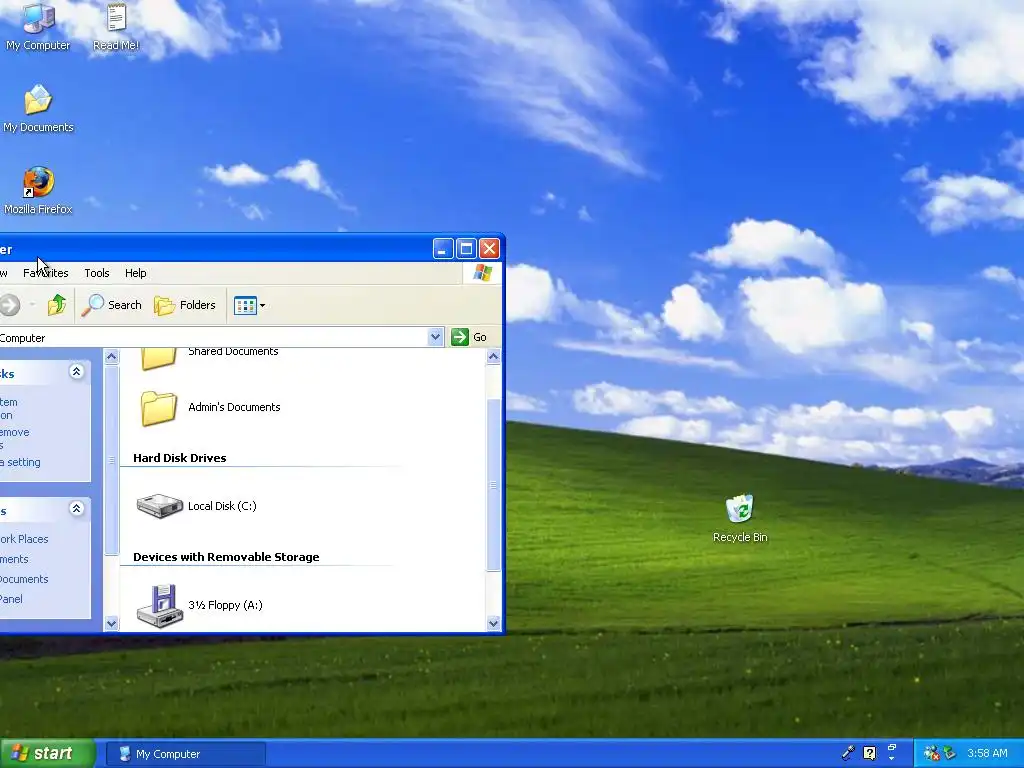Open the Tools menu
This screenshot has width=1024, height=768.
[x=97, y=273]
